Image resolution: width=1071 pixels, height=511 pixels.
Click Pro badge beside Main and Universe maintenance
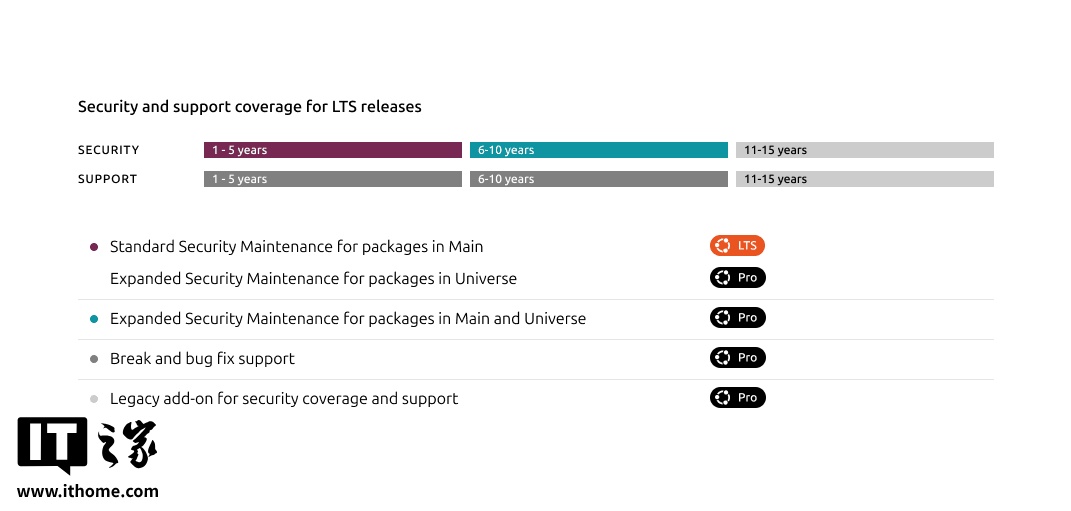737,318
